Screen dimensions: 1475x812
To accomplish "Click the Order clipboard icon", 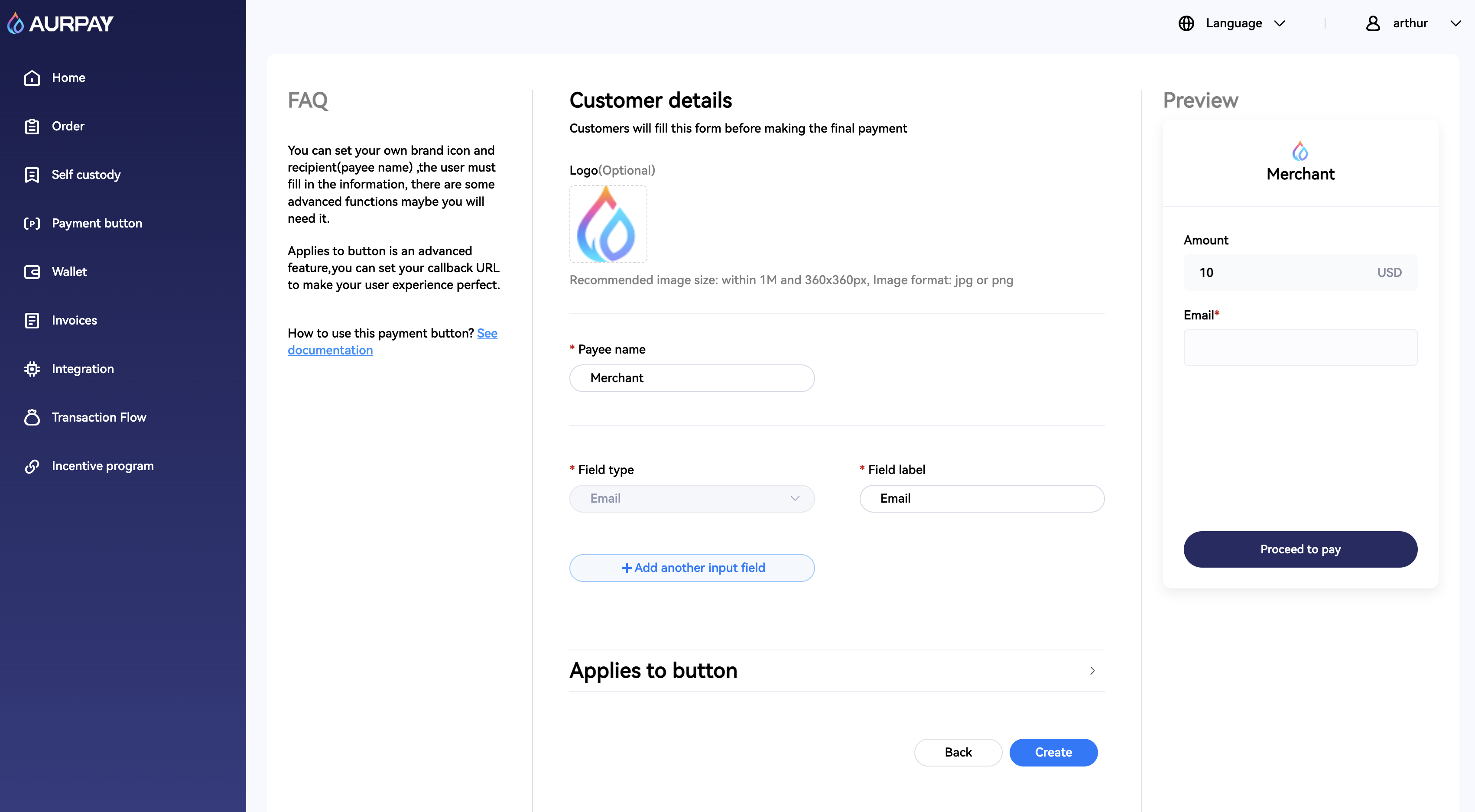I will point(32,127).
